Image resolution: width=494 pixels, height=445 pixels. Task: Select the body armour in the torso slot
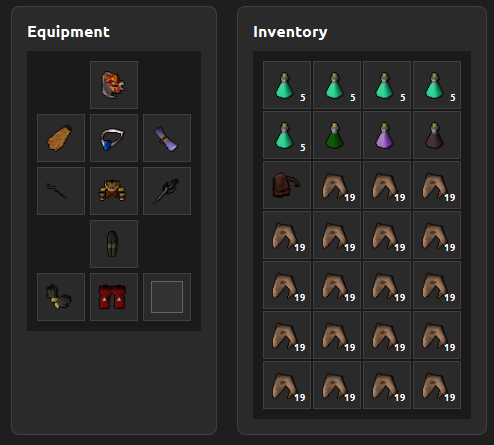pos(114,191)
